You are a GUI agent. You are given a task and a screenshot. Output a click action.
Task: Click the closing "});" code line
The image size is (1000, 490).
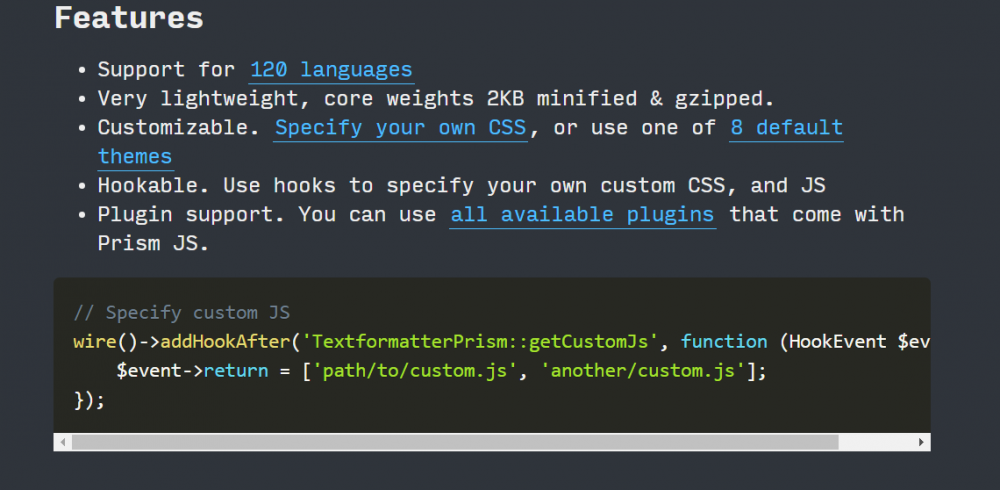click(x=89, y=400)
